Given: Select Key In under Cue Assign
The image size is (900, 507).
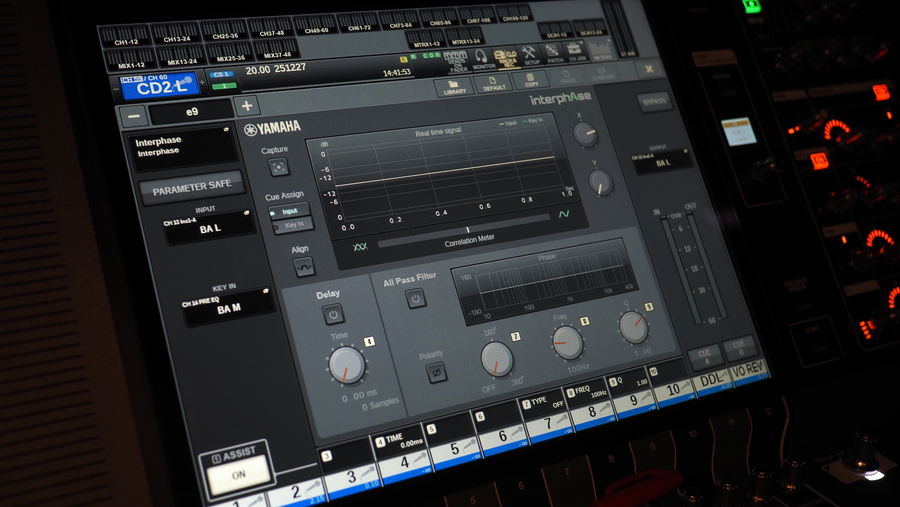Looking at the screenshot, I should click(x=294, y=225).
